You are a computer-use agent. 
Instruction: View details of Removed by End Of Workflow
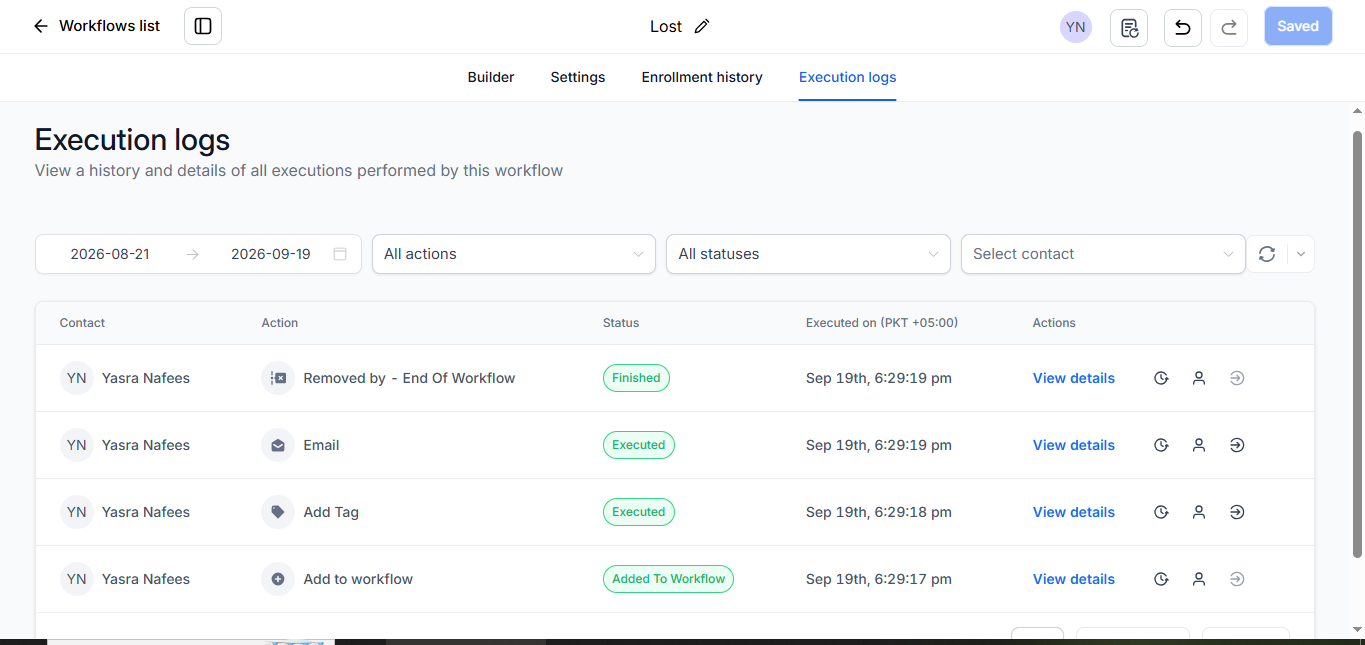(x=1074, y=378)
